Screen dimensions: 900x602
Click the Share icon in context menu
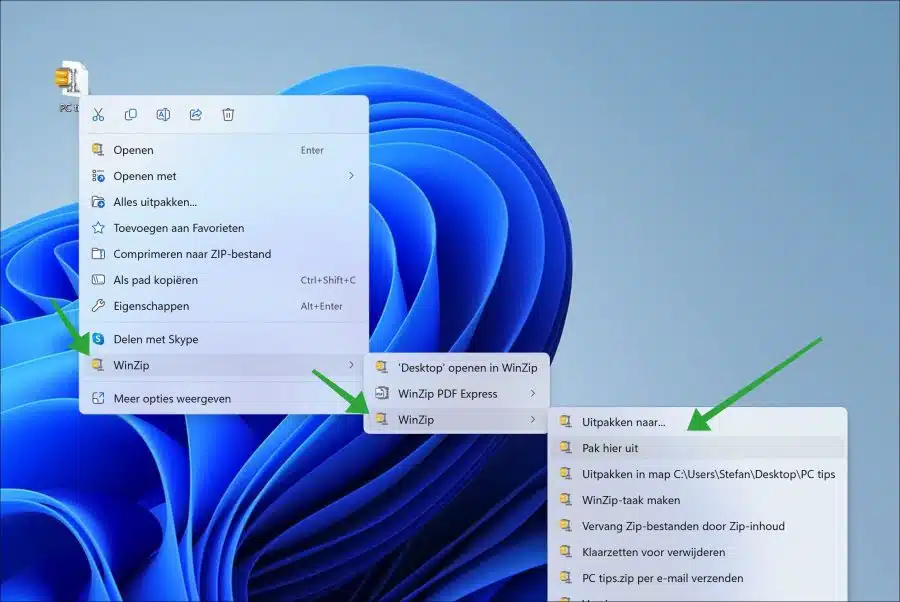click(196, 115)
